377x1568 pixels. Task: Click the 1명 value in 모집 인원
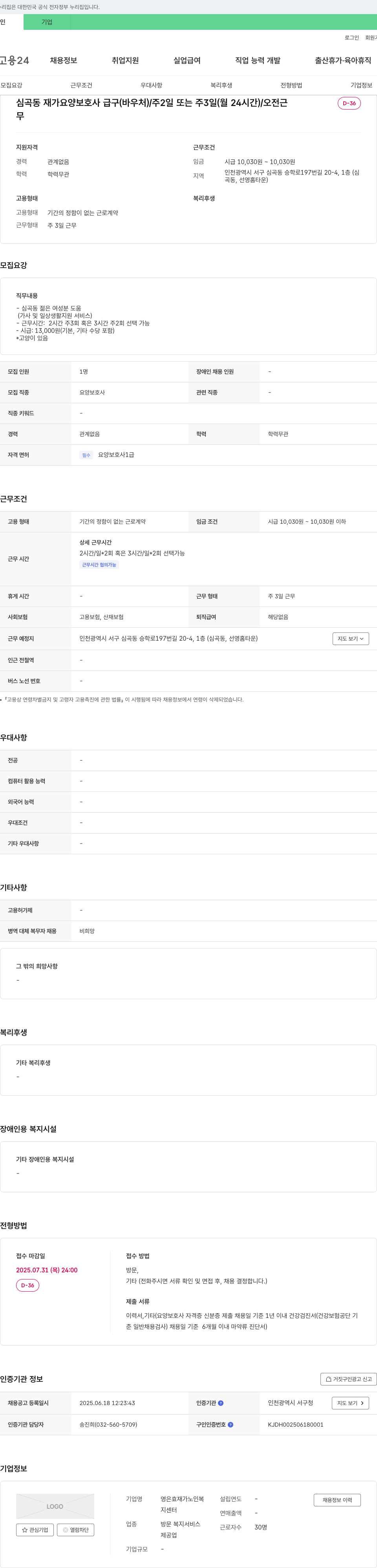click(x=83, y=372)
